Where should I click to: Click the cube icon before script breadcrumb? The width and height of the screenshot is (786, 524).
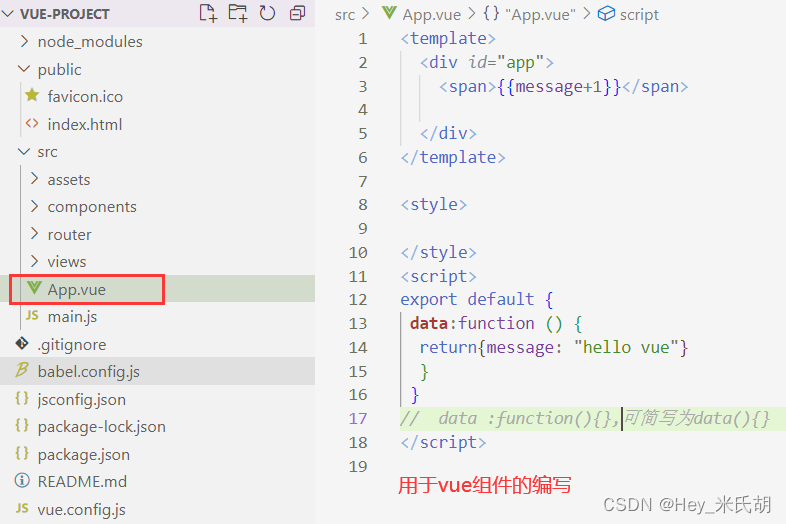606,14
